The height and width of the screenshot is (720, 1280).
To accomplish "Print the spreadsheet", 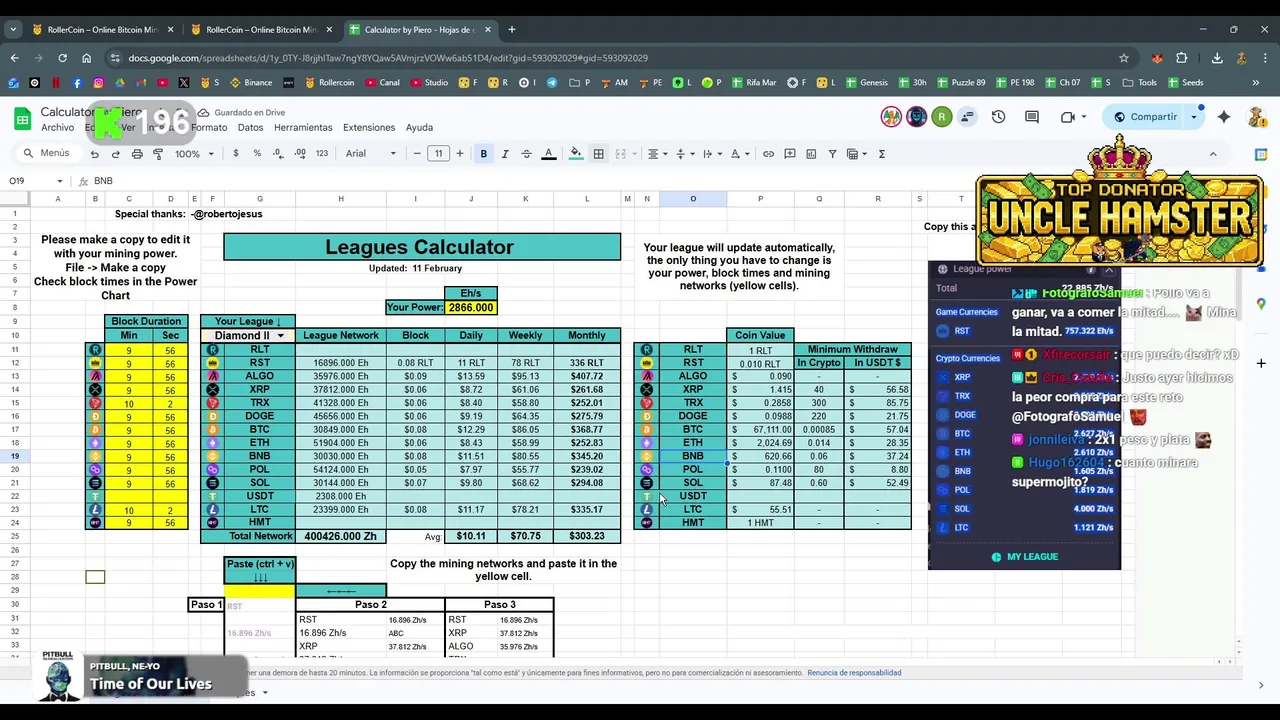I will (137, 154).
